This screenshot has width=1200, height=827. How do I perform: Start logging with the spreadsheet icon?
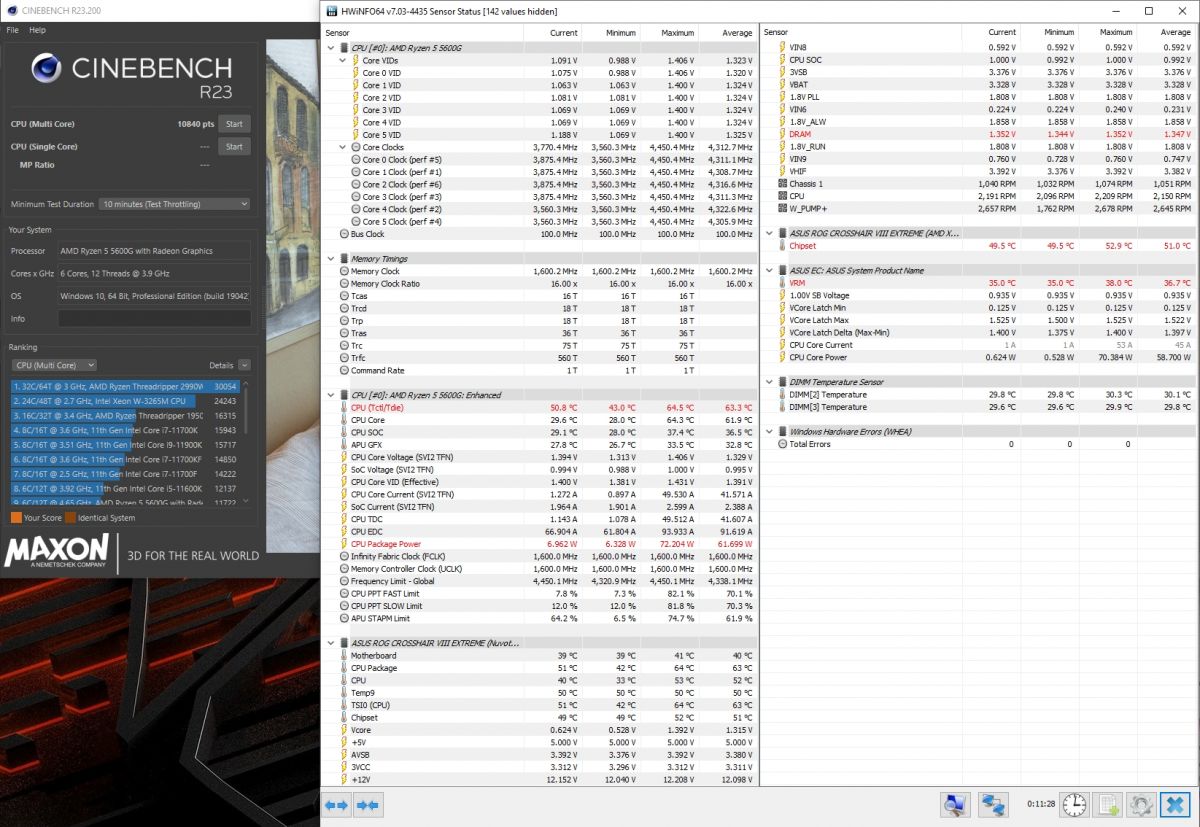click(x=1108, y=804)
